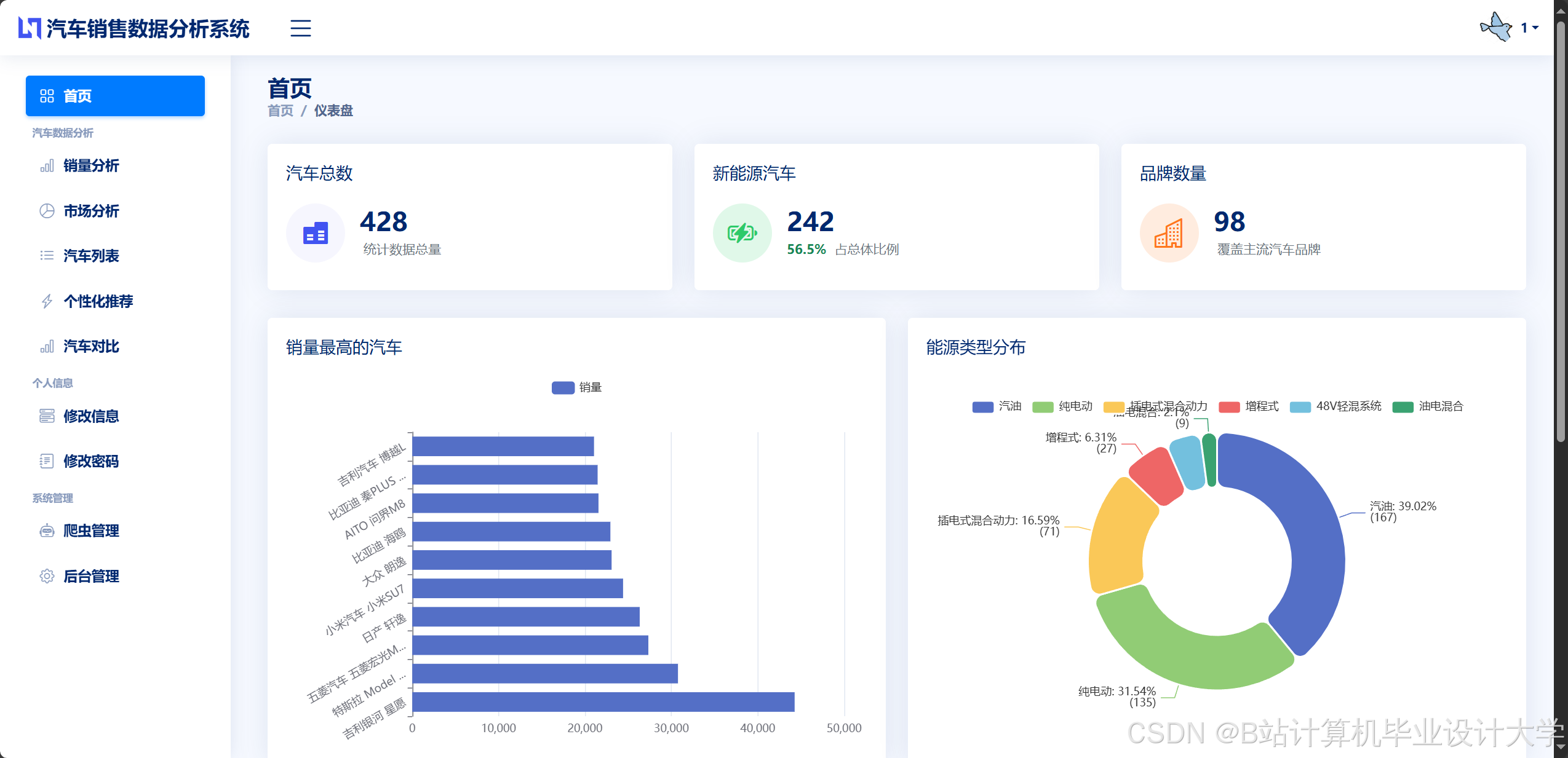Click the orange building icon in 品牌数量 card

[x=1169, y=234]
